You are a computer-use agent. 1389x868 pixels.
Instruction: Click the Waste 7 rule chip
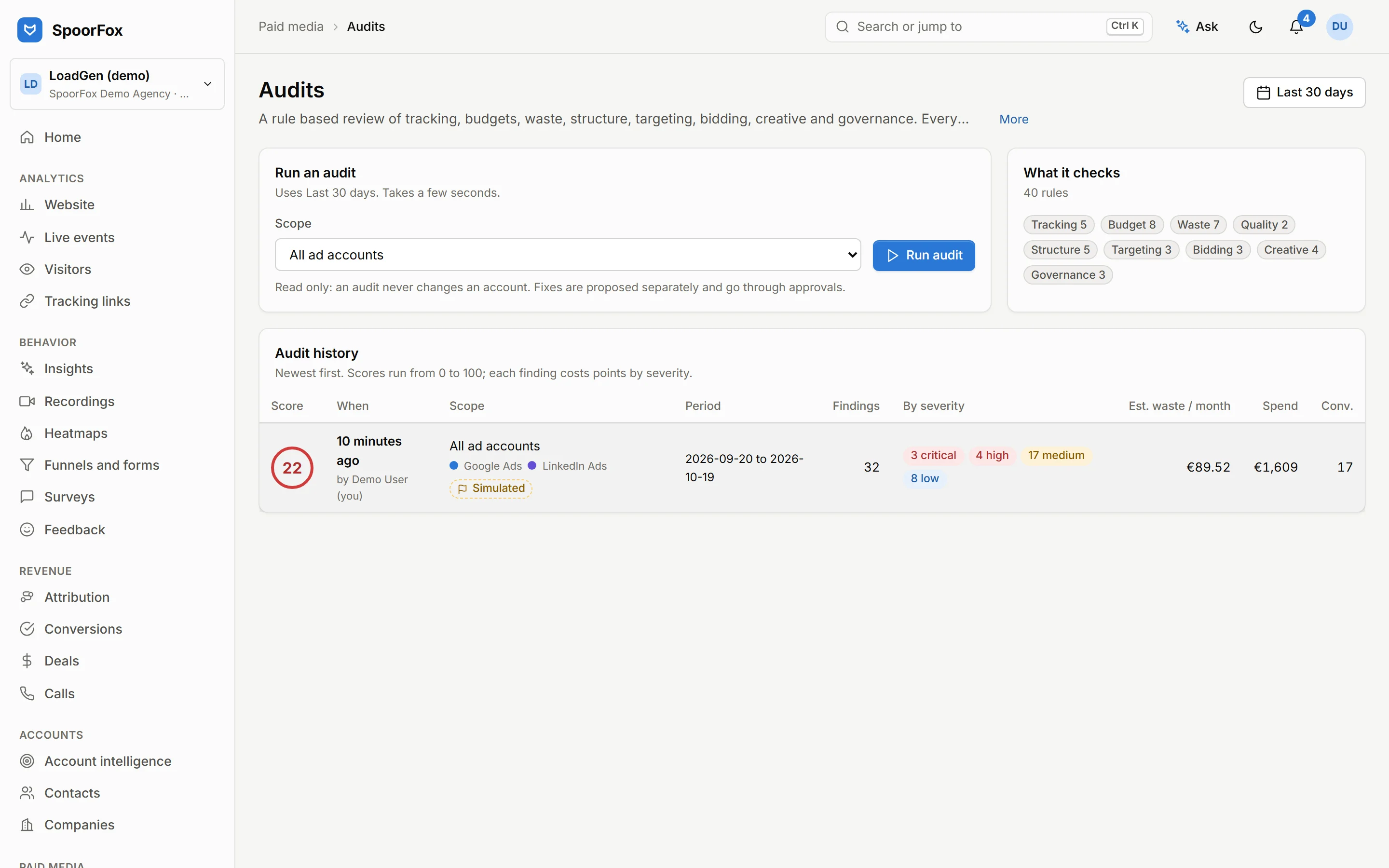[1198, 225]
